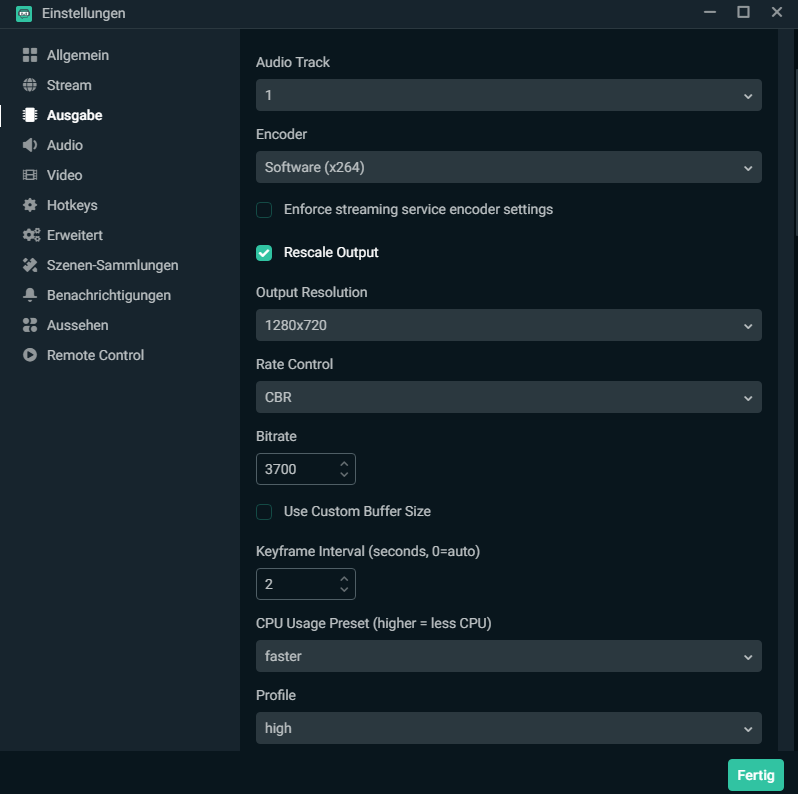Image resolution: width=798 pixels, height=794 pixels.
Task: Increase Bitrate with the up arrow
Action: pos(344,463)
